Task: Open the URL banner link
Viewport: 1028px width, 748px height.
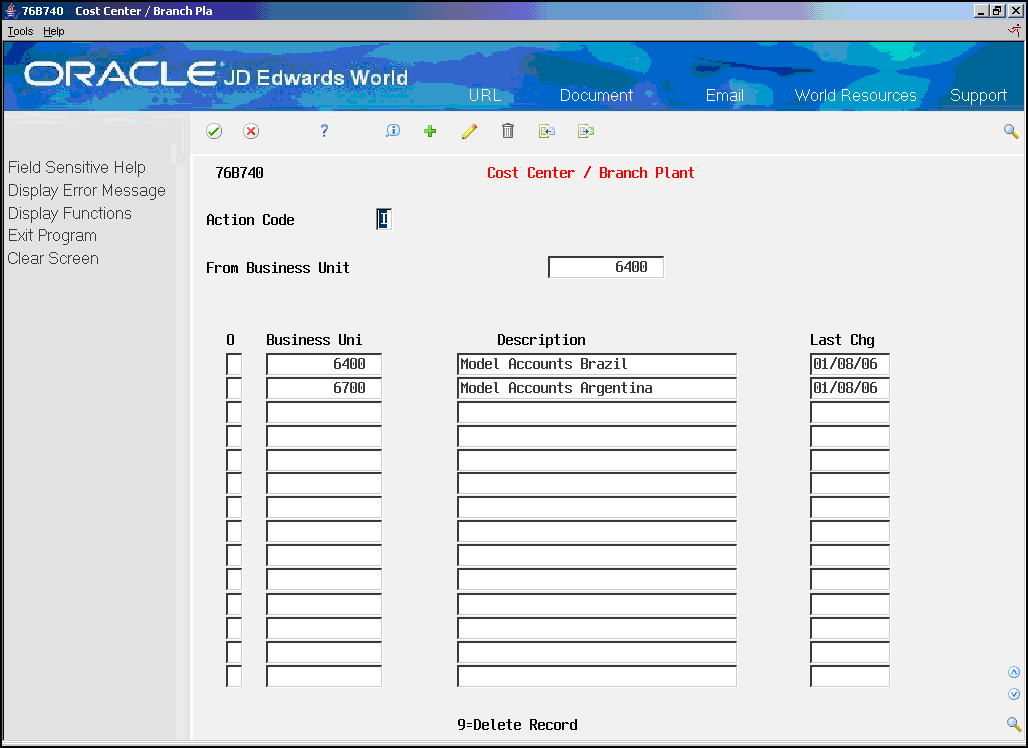Action: point(484,96)
